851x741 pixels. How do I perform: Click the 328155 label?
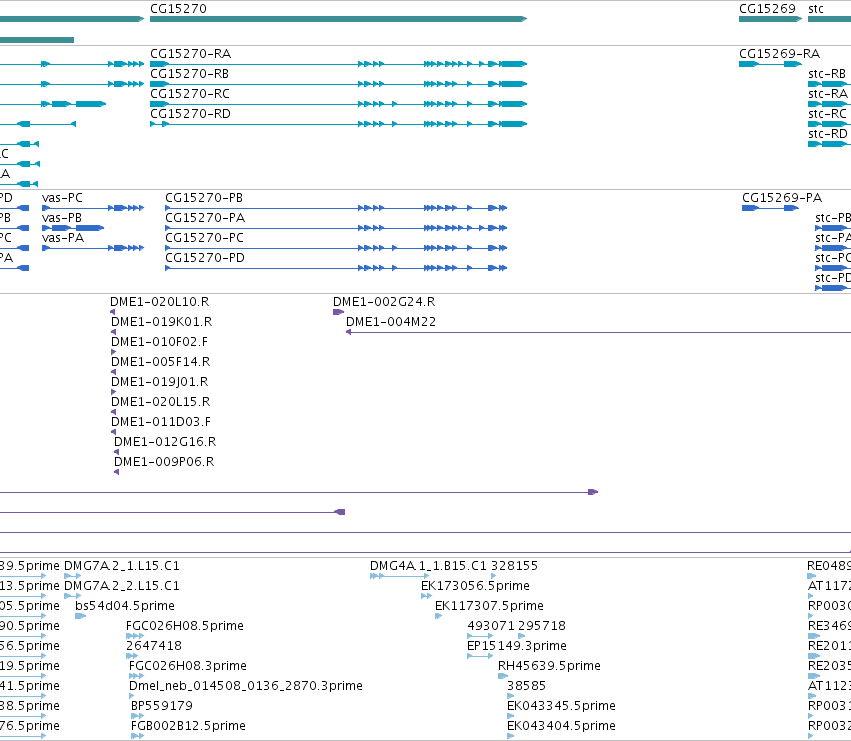pyautogui.click(x=515, y=566)
